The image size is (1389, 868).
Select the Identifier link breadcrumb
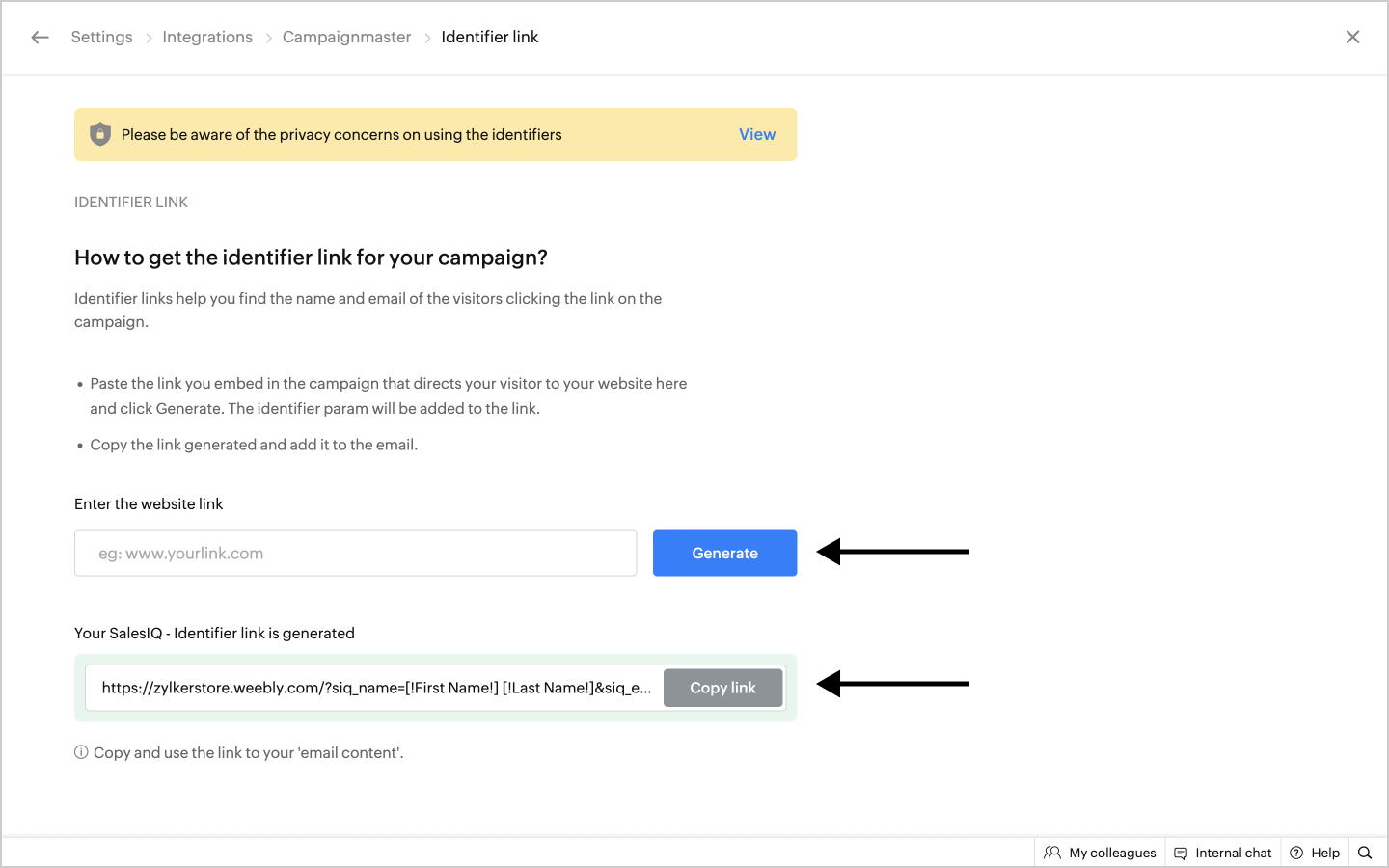(x=490, y=38)
